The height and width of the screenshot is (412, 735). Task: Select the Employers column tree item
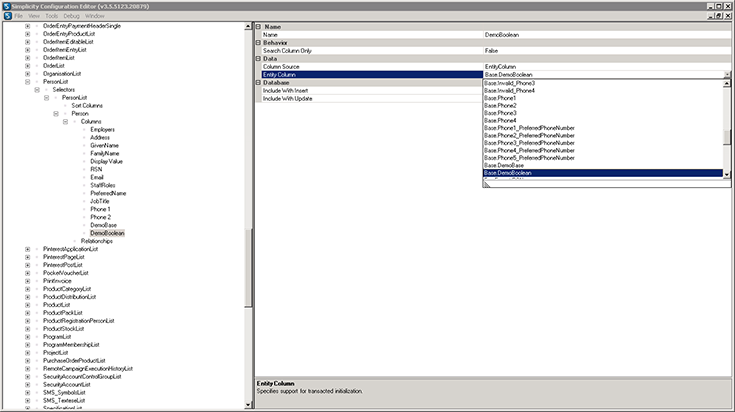click(x=102, y=129)
